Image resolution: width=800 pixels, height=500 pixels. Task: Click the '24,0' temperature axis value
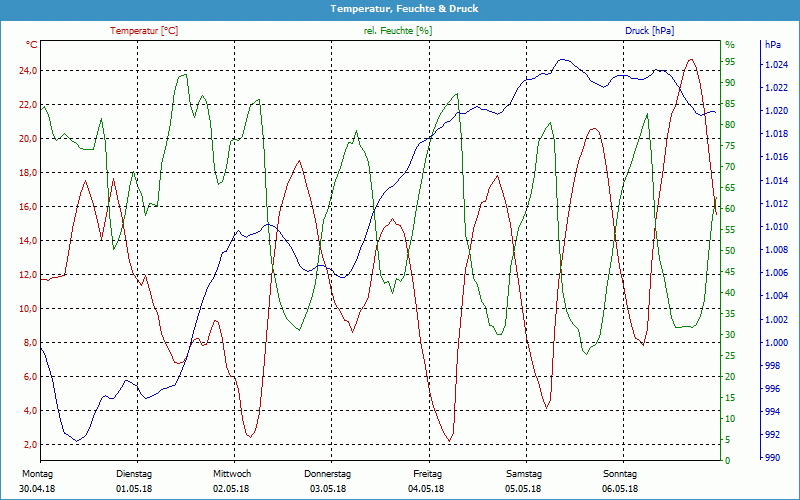tap(28, 70)
